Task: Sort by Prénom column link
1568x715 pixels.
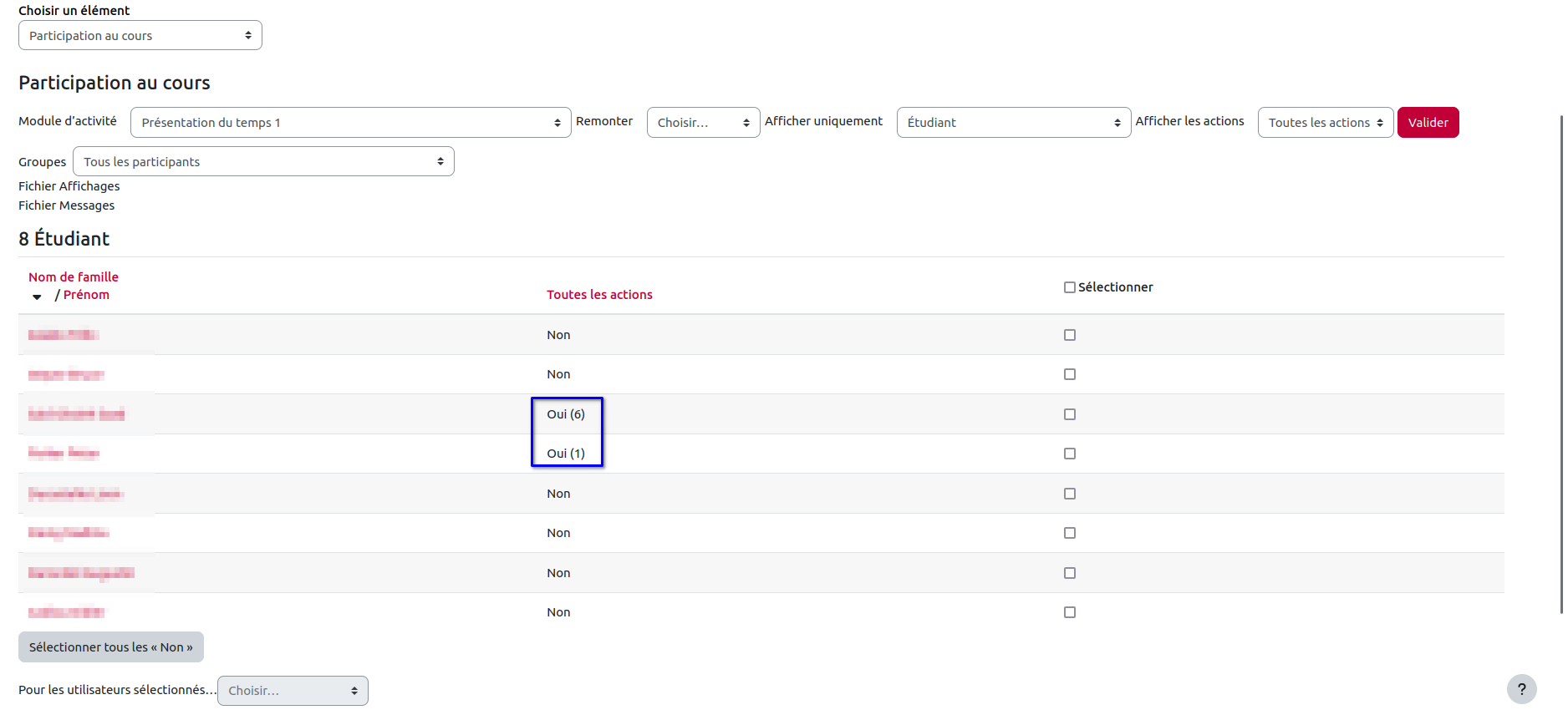Action: click(x=86, y=295)
